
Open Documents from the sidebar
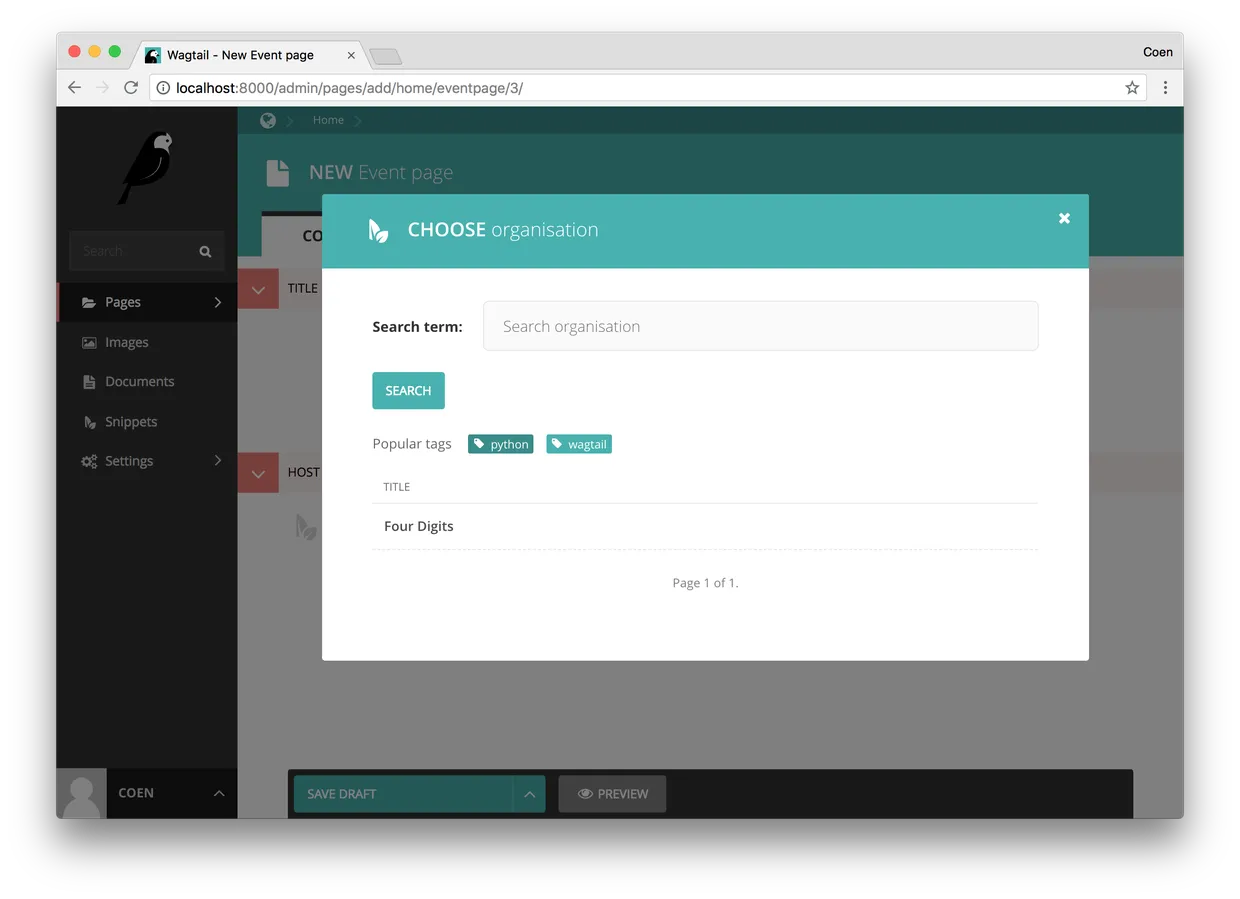pos(88,381)
